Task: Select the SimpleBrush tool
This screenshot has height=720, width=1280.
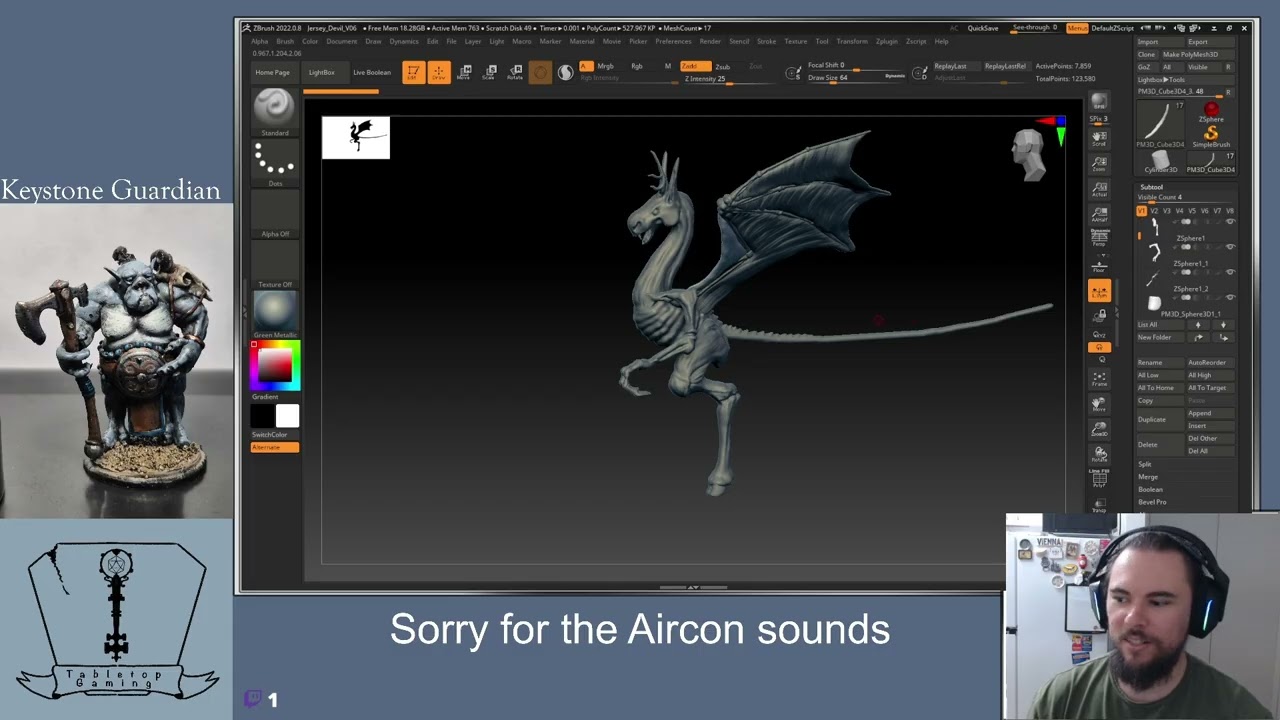Action: (1211, 135)
